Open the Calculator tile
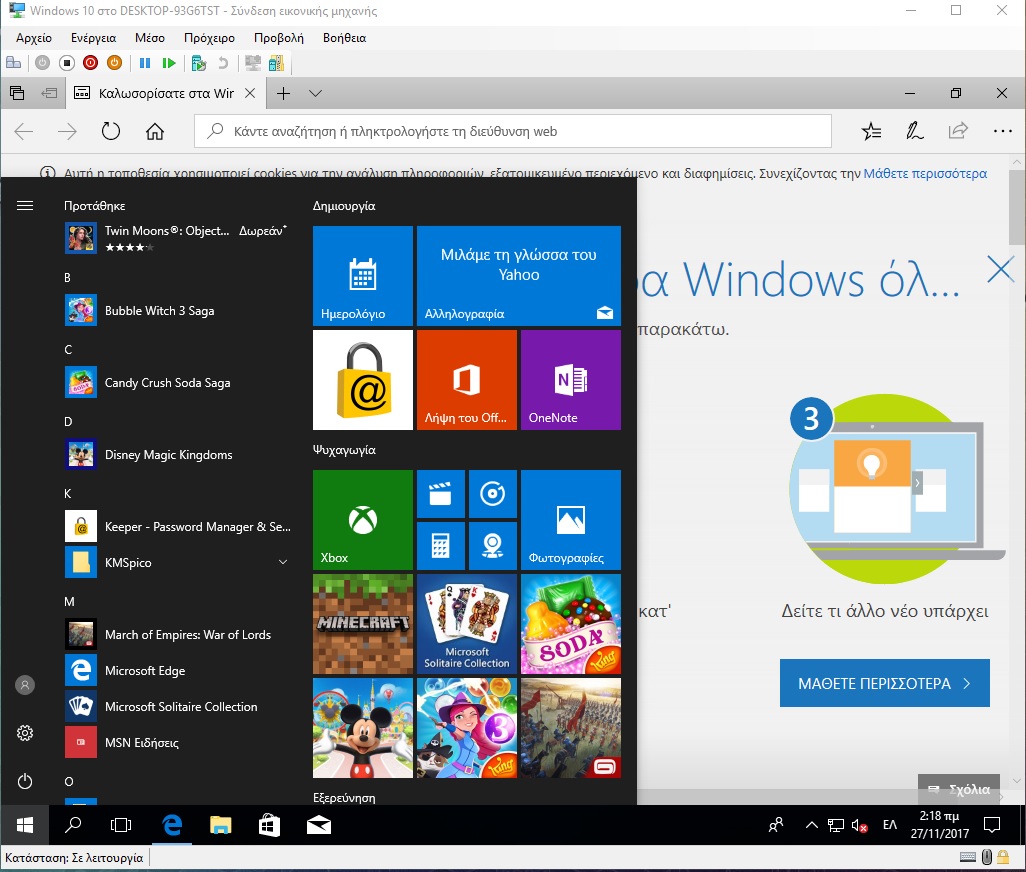Image resolution: width=1026 pixels, height=872 pixels. [440, 546]
